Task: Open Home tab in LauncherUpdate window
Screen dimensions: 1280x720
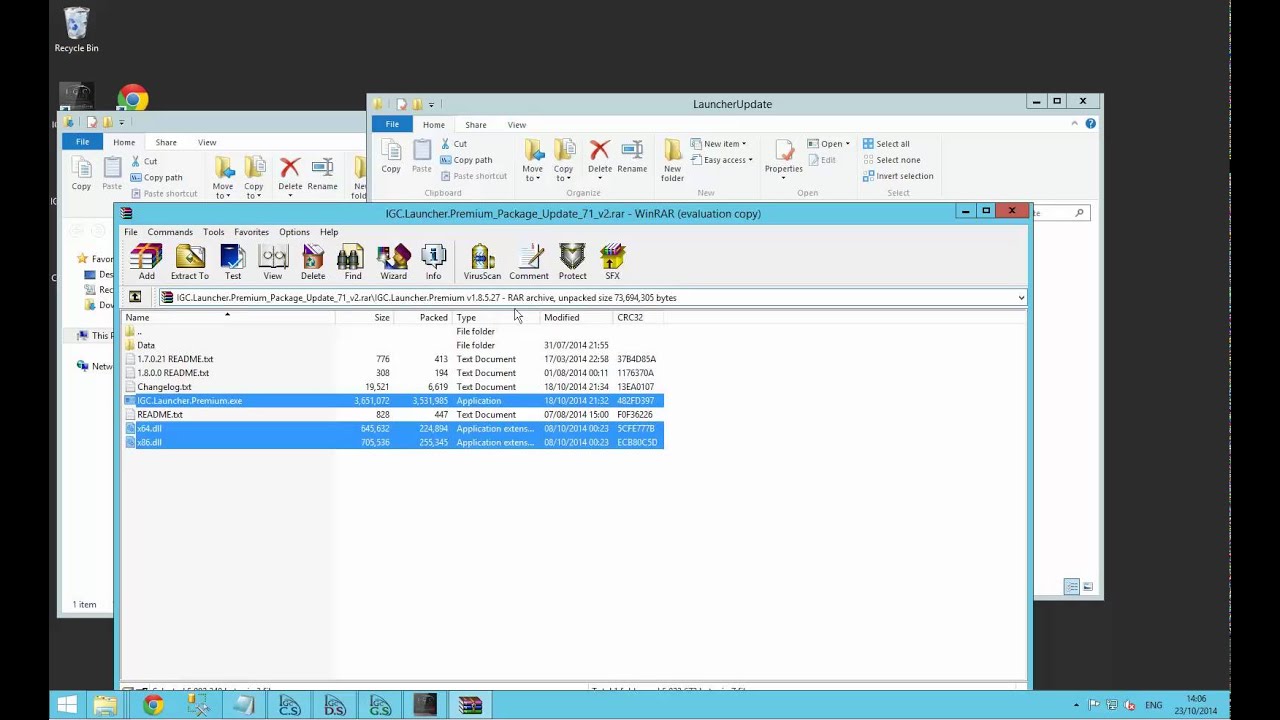Action: tap(433, 125)
